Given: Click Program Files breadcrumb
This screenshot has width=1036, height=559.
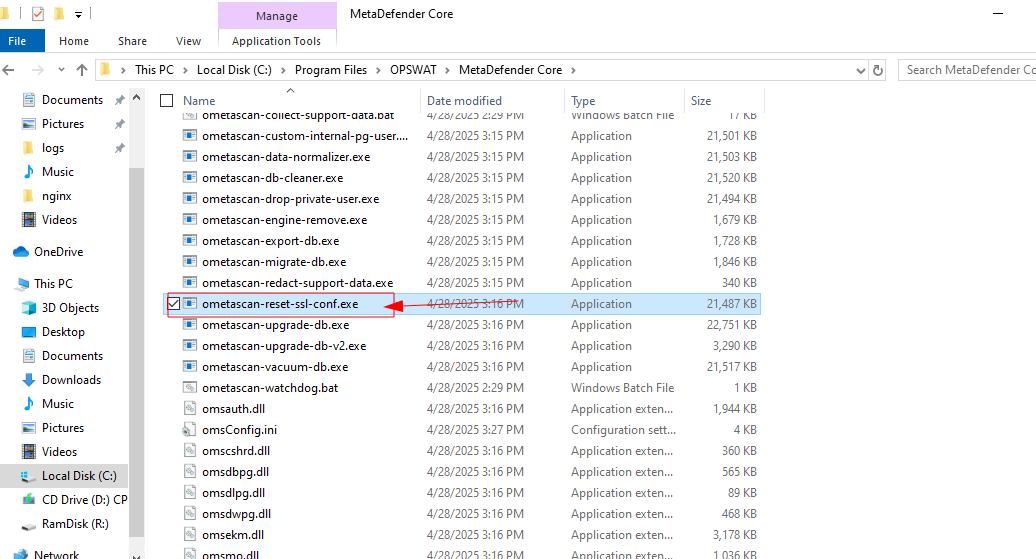Looking at the screenshot, I should click(330, 70).
